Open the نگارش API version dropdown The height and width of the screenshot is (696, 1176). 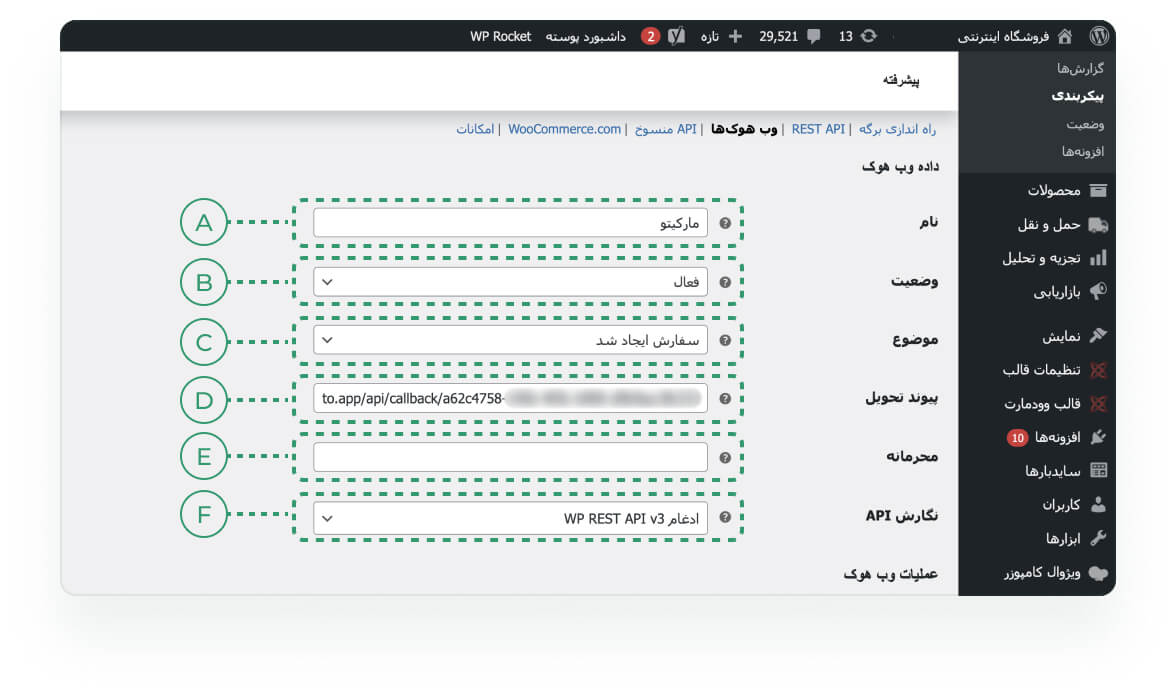tap(510, 518)
